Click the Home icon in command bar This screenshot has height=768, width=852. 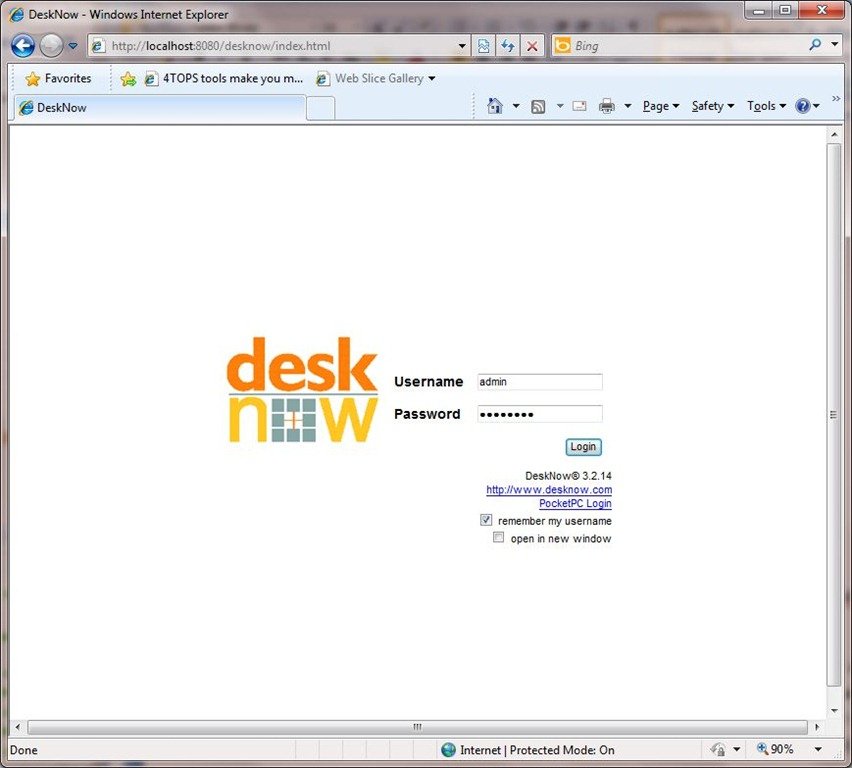(x=494, y=106)
